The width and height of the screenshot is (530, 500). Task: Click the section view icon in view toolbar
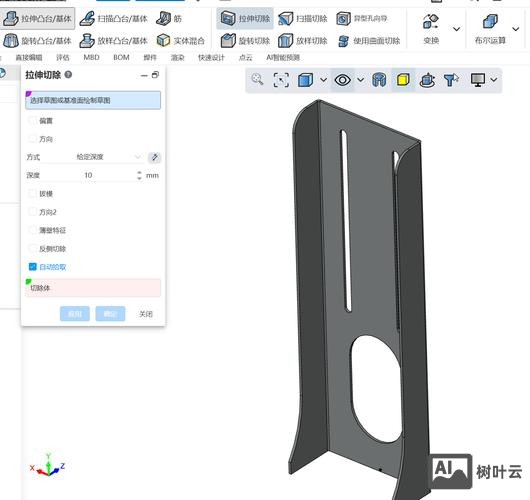379,80
